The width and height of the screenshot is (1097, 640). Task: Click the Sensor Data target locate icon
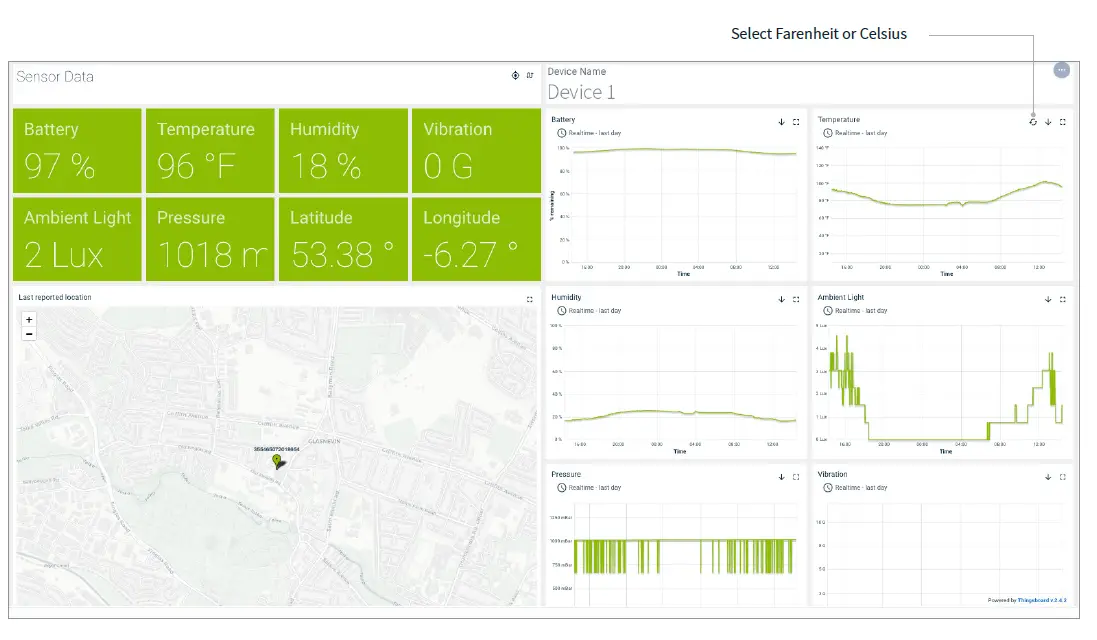point(515,75)
